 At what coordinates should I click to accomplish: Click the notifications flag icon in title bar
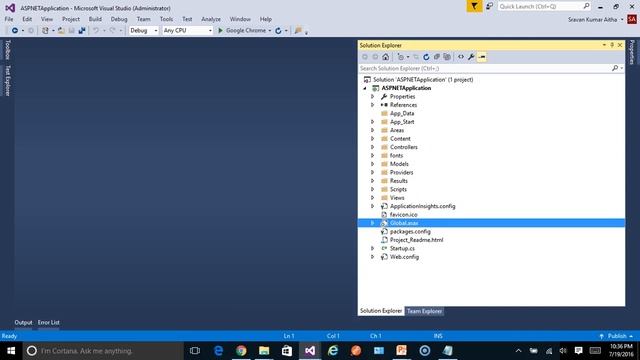click(x=474, y=6)
